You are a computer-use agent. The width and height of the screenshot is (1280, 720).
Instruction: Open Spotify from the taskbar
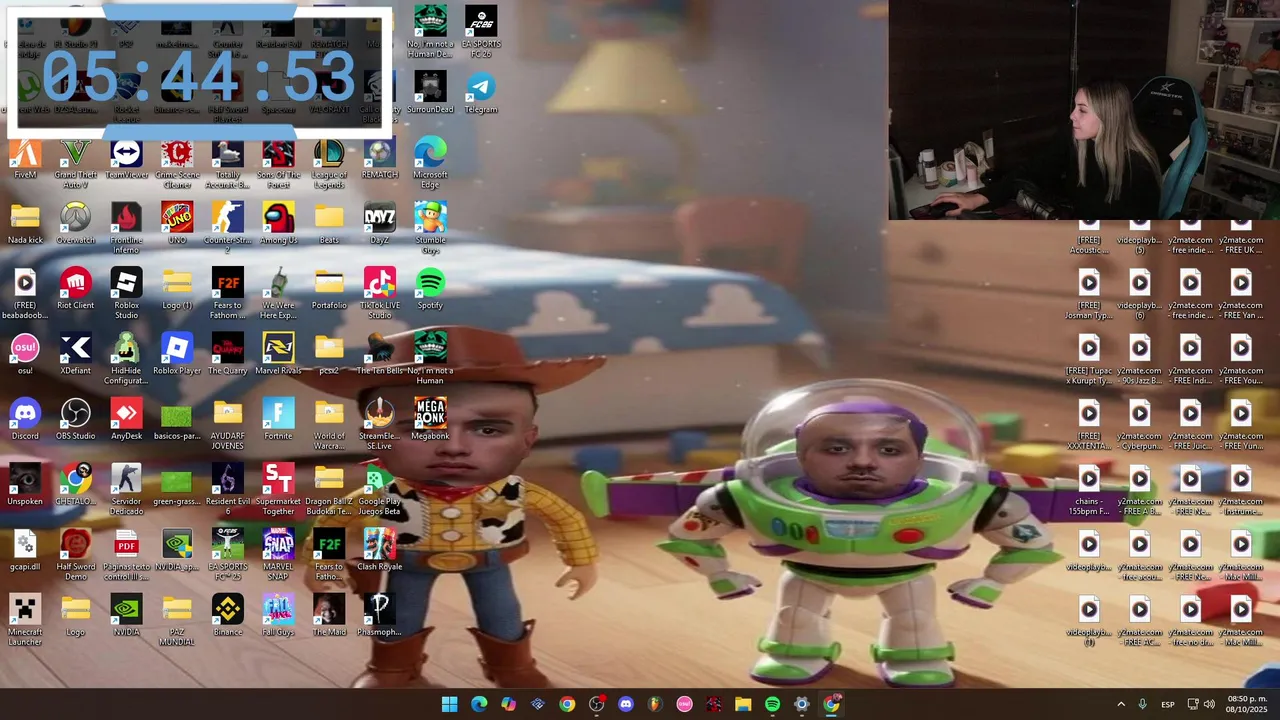tap(772, 704)
